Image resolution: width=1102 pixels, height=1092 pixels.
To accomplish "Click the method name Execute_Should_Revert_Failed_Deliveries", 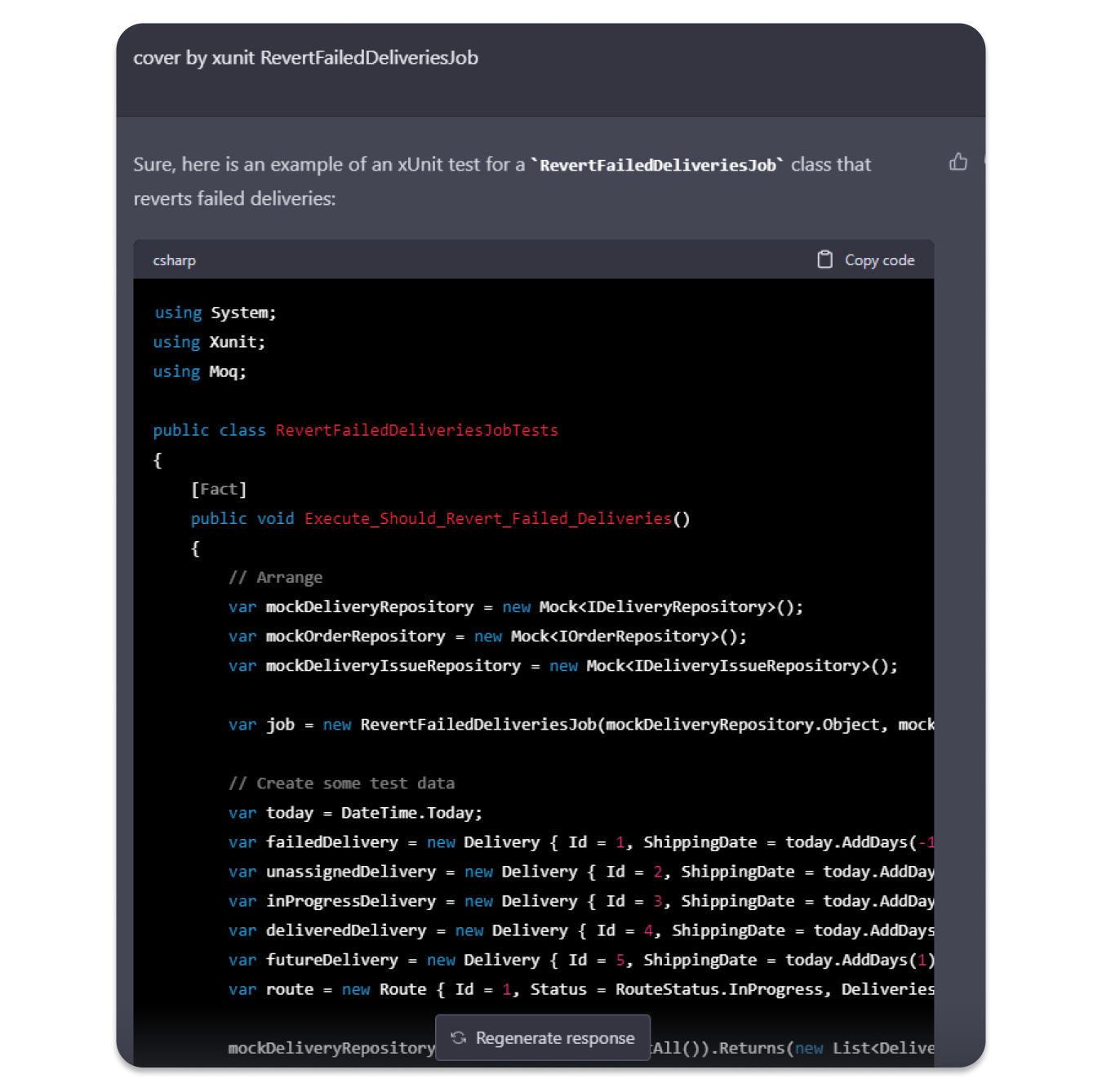I will [x=488, y=518].
